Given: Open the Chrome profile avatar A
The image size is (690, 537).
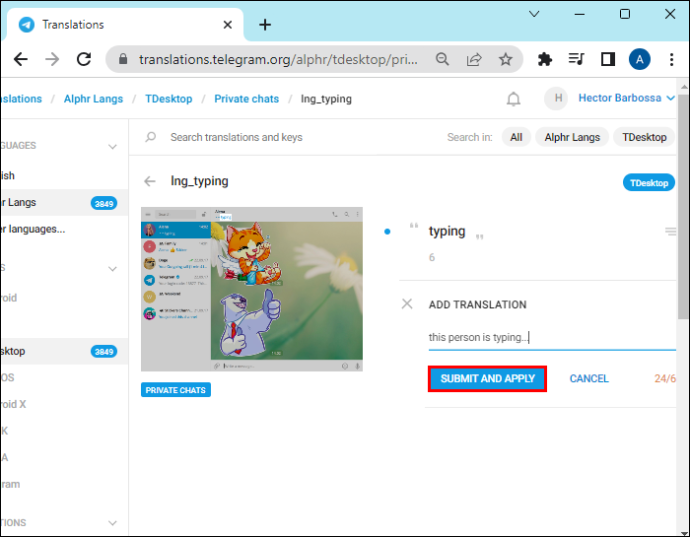Looking at the screenshot, I should (639, 59).
